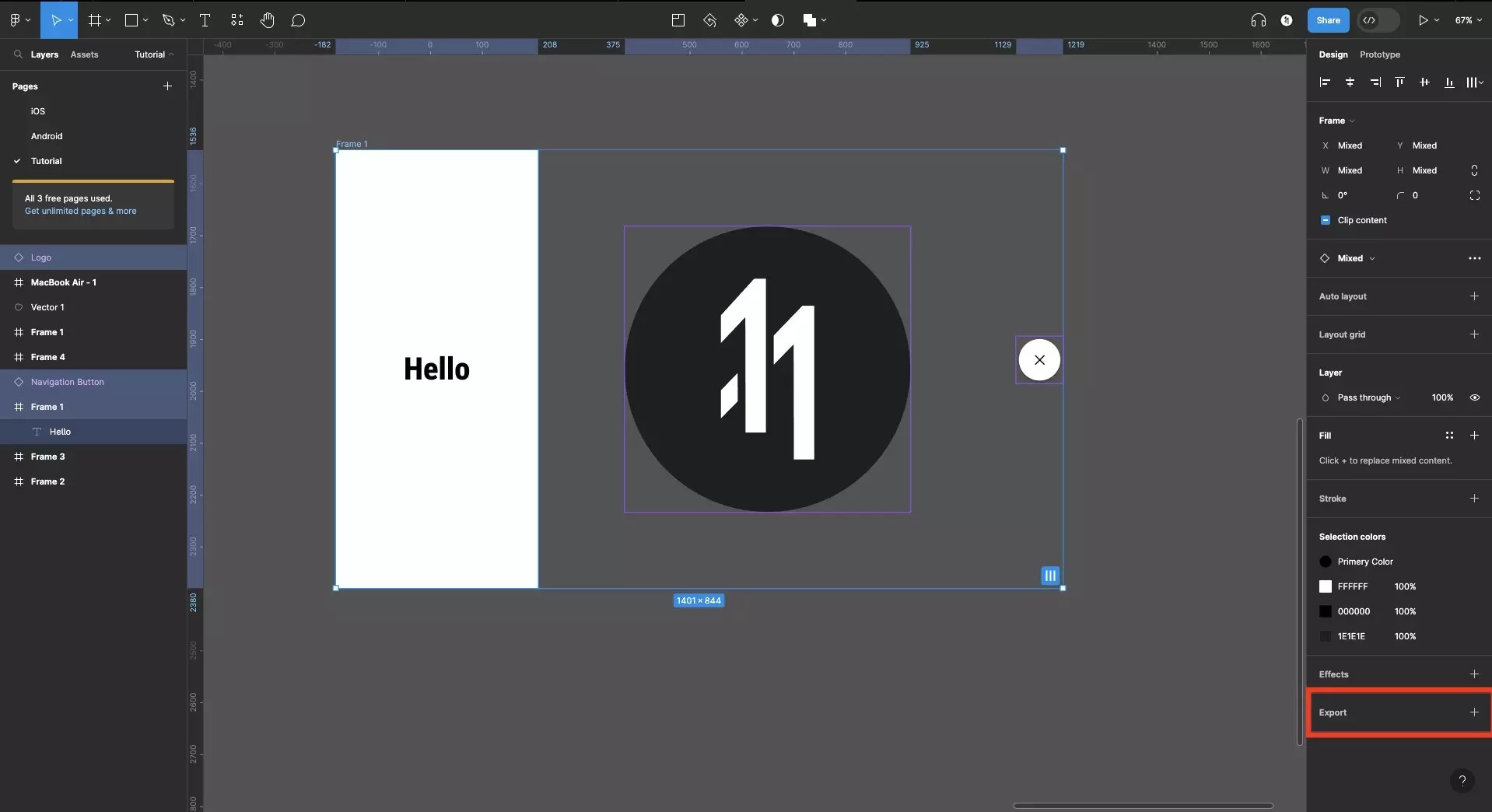Screen dimensions: 1492x812
Task: Switch to the Prototype tab
Action: [1379, 54]
